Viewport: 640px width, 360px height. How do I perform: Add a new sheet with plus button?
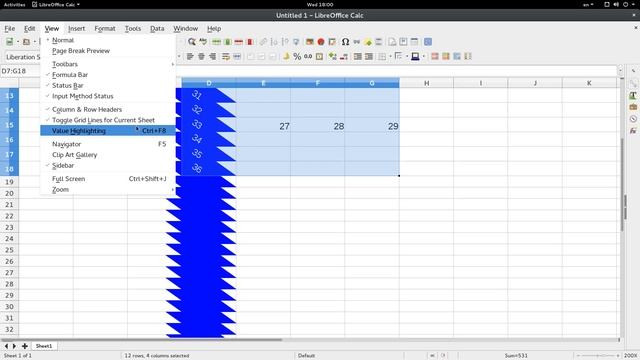[25, 346]
